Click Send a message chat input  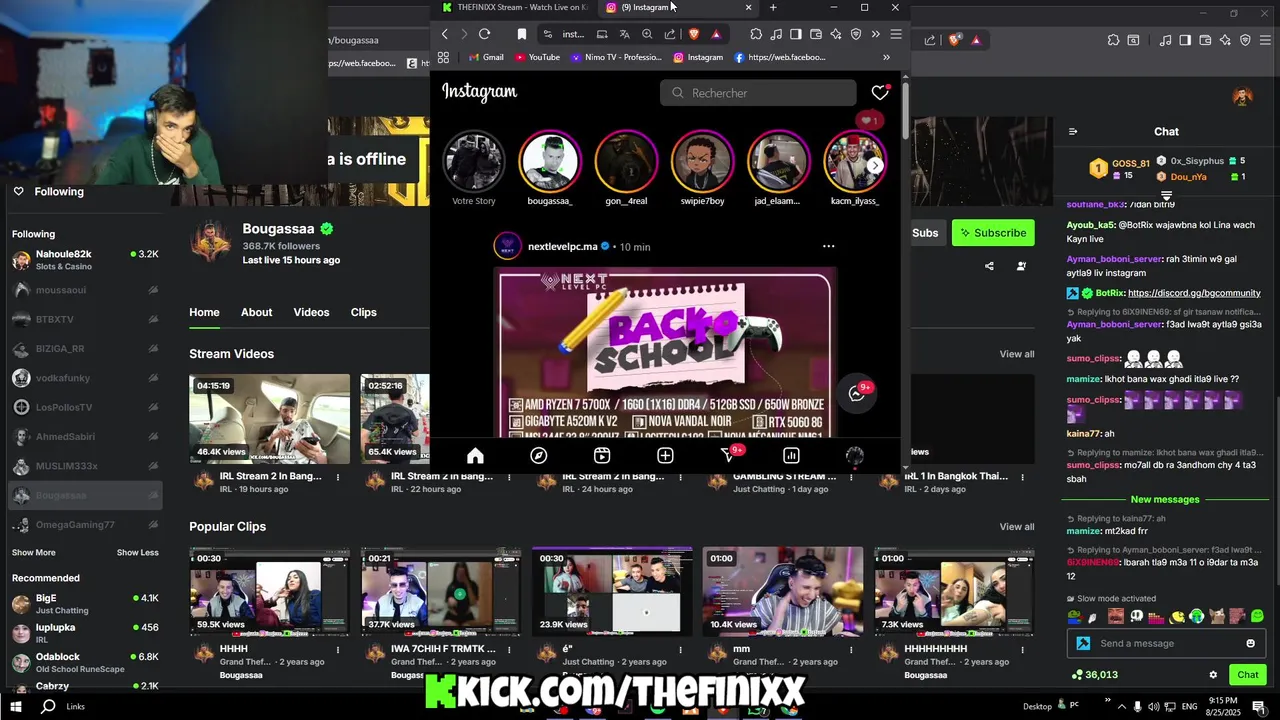(1165, 643)
